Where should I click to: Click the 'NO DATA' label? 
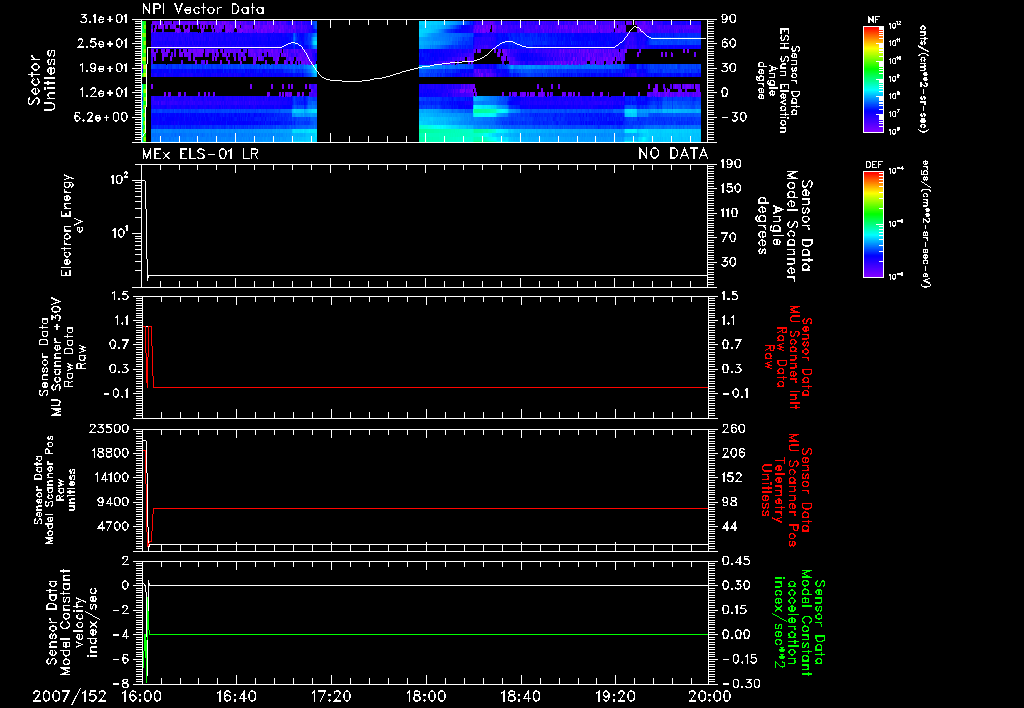click(673, 154)
